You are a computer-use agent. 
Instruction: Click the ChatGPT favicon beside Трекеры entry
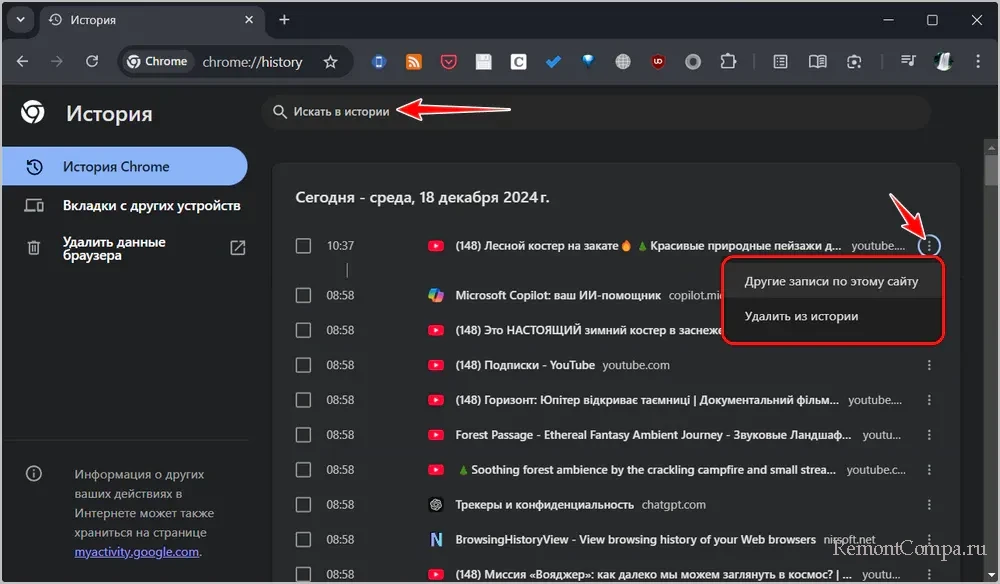pyautogui.click(x=436, y=504)
